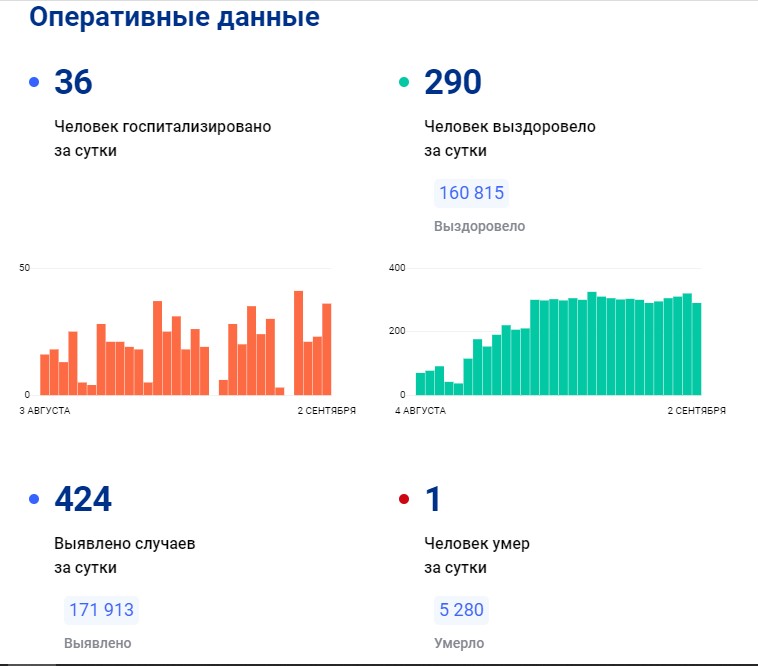This screenshot has width=758, height=666.
Task: Click the blue dot beside 424
Action: click(34, 499)
